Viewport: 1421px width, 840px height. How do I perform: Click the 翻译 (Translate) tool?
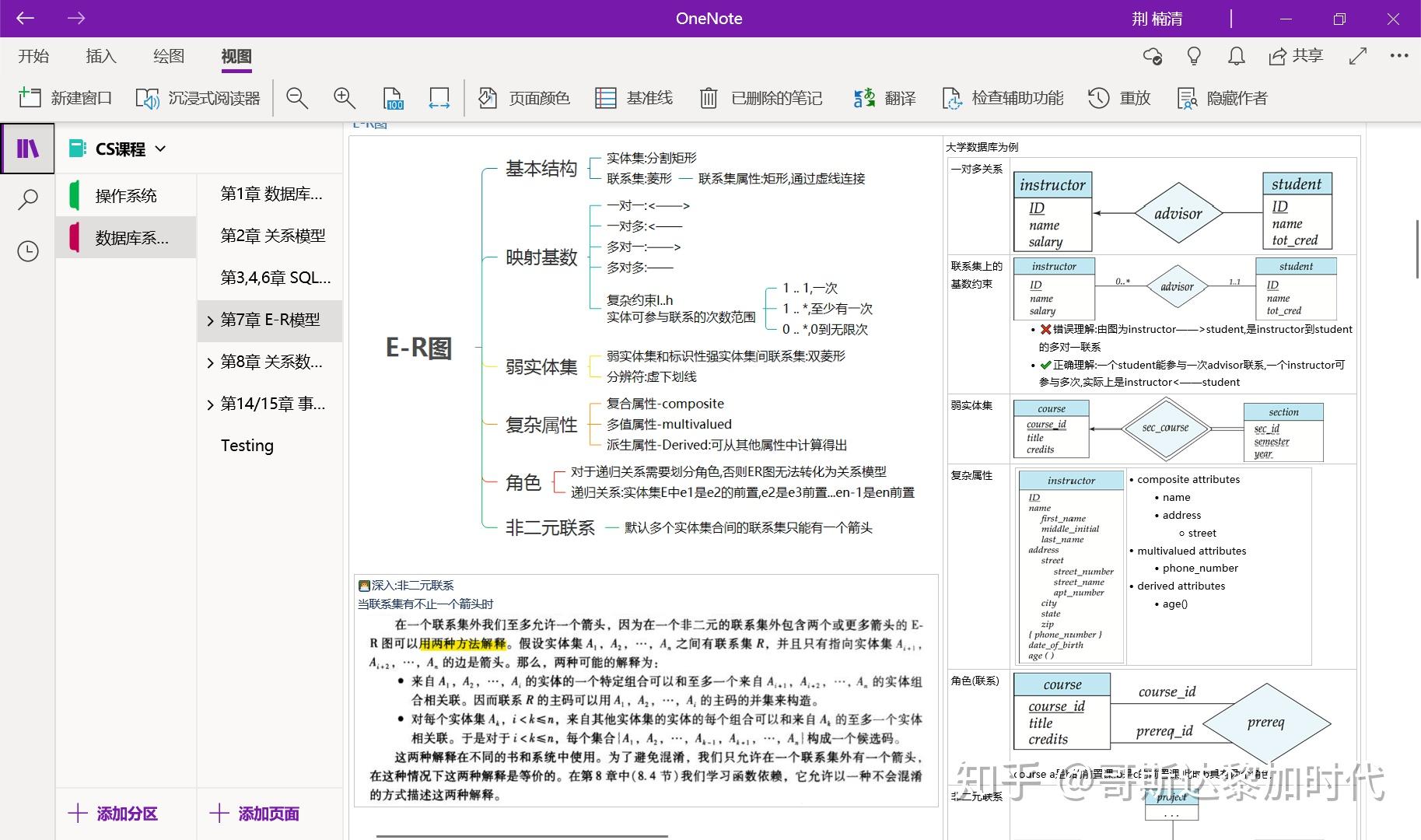tap(884, 98)
